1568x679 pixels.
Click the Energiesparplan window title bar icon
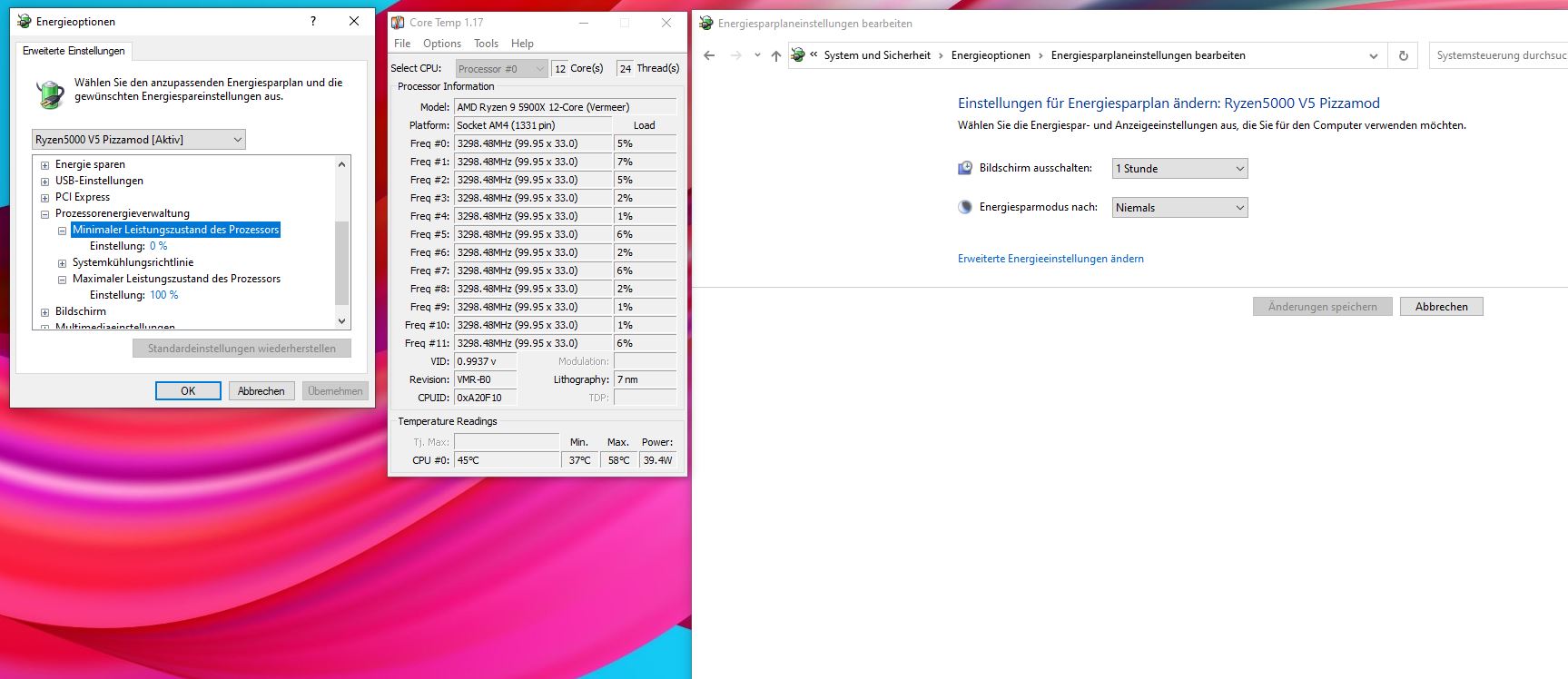coord(705,24)
